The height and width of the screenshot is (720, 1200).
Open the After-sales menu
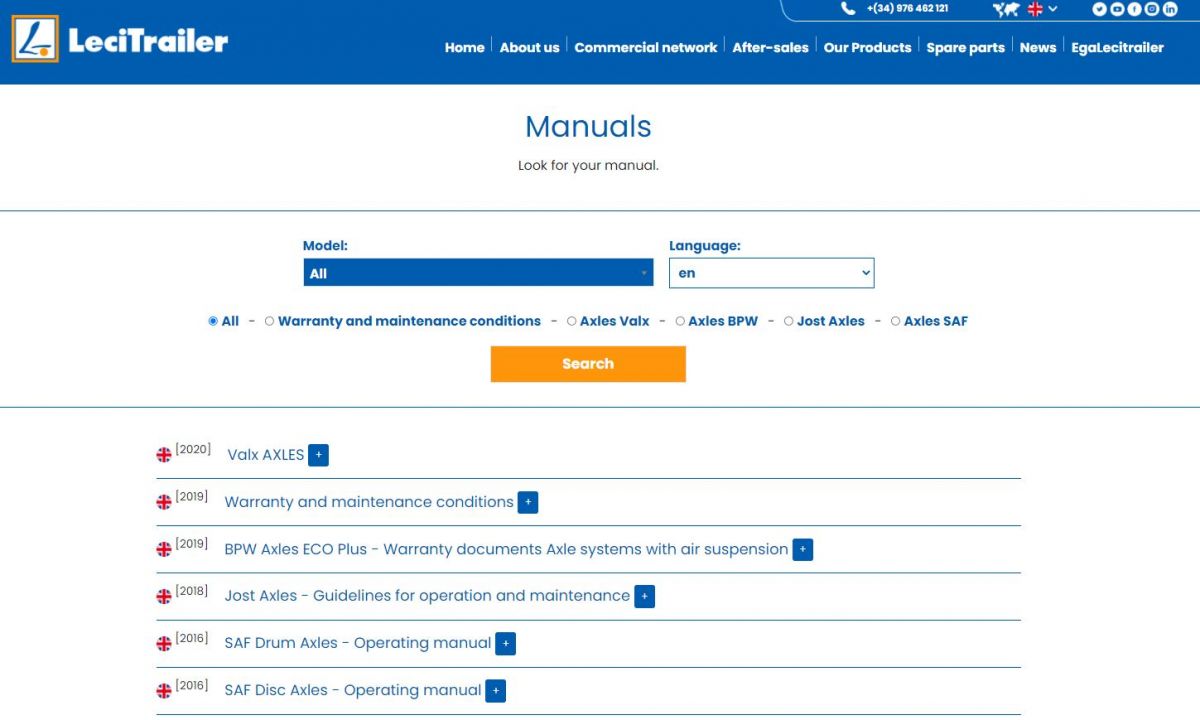pos(770,47)
